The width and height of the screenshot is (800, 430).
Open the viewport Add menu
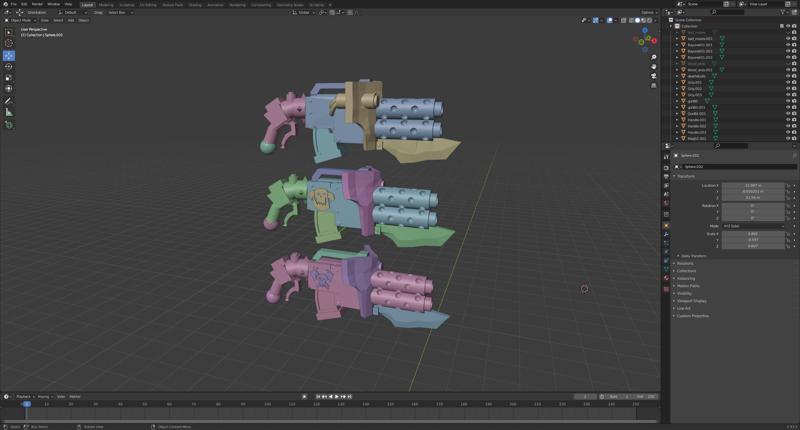pyautogui.click(x=71, y=20)
